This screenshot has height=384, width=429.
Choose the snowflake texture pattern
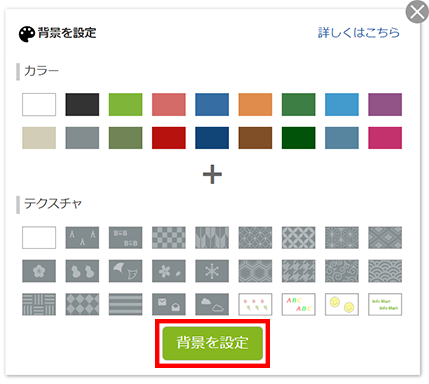pos(212,271)
